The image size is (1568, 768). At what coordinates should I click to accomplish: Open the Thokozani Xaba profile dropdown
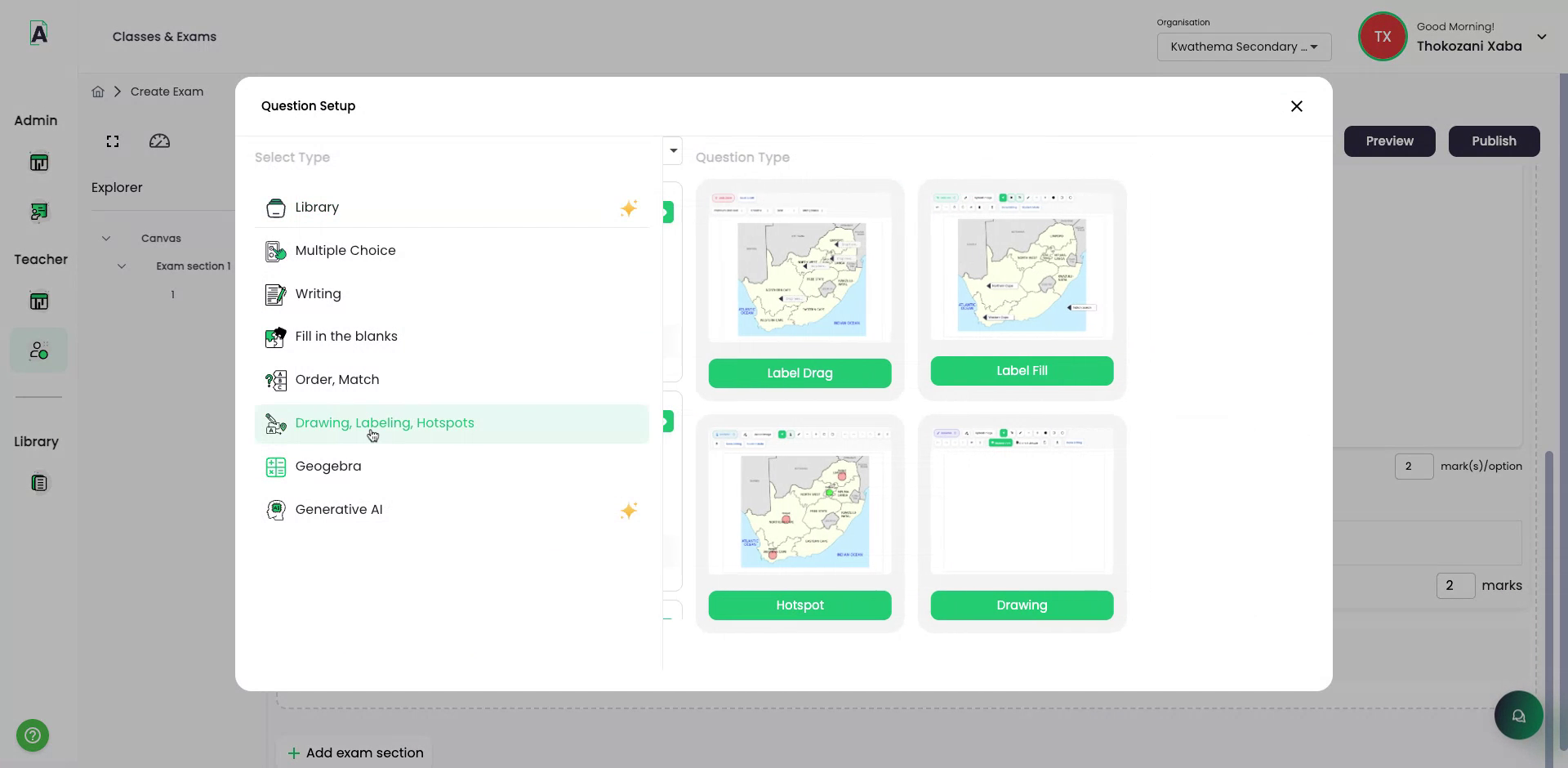tap(1542, 36)
